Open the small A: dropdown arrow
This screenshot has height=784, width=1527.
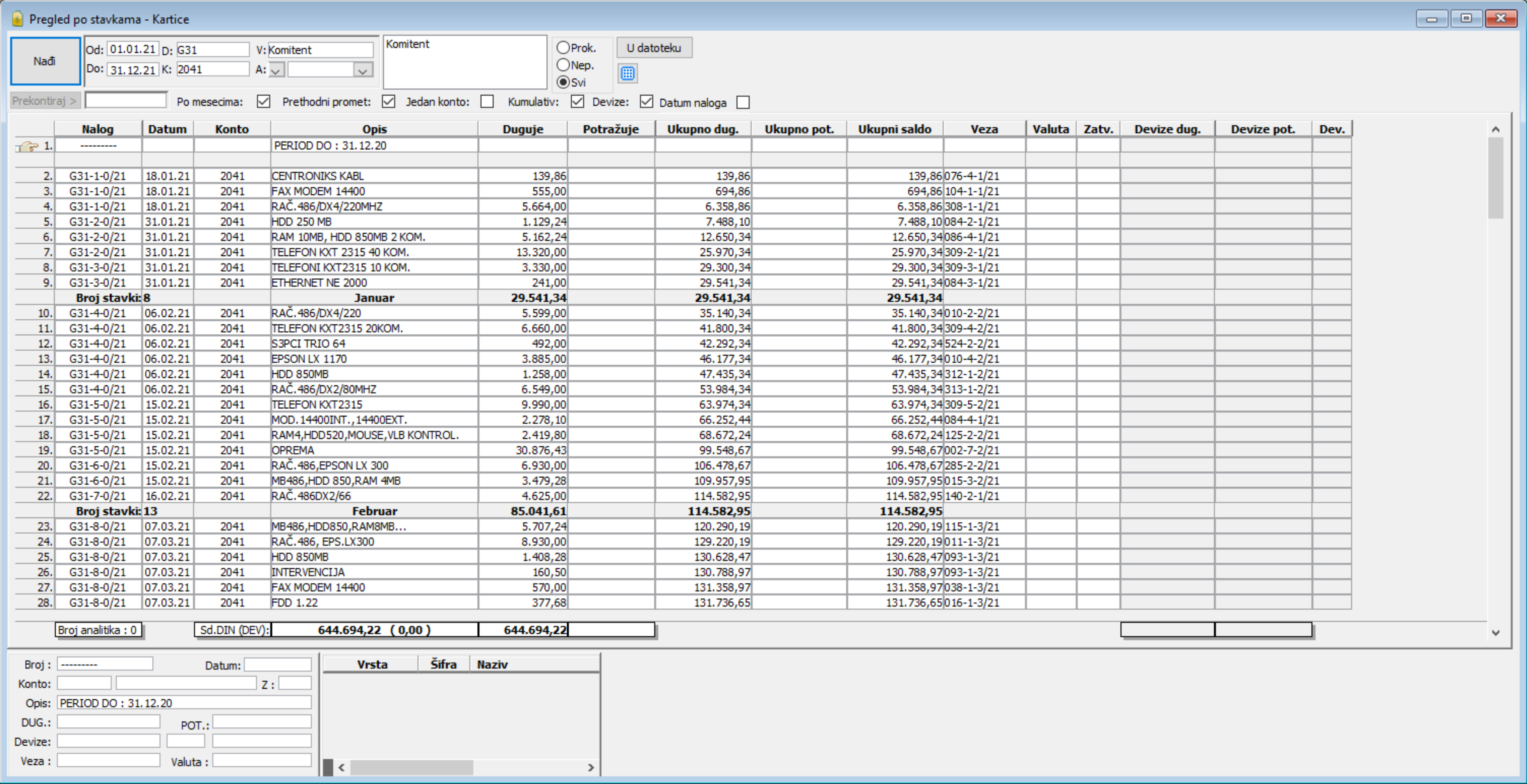(276, 70)
